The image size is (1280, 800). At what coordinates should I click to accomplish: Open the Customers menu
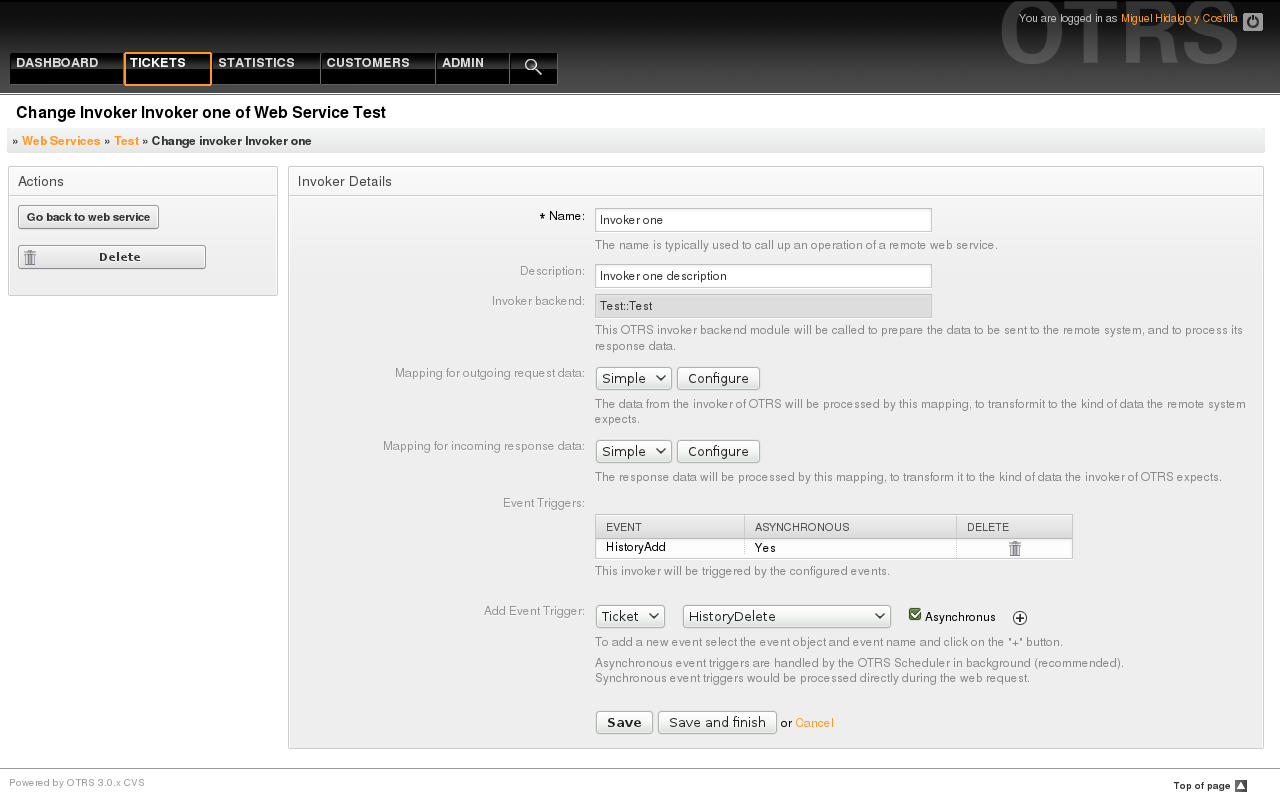tap(368, 63)
